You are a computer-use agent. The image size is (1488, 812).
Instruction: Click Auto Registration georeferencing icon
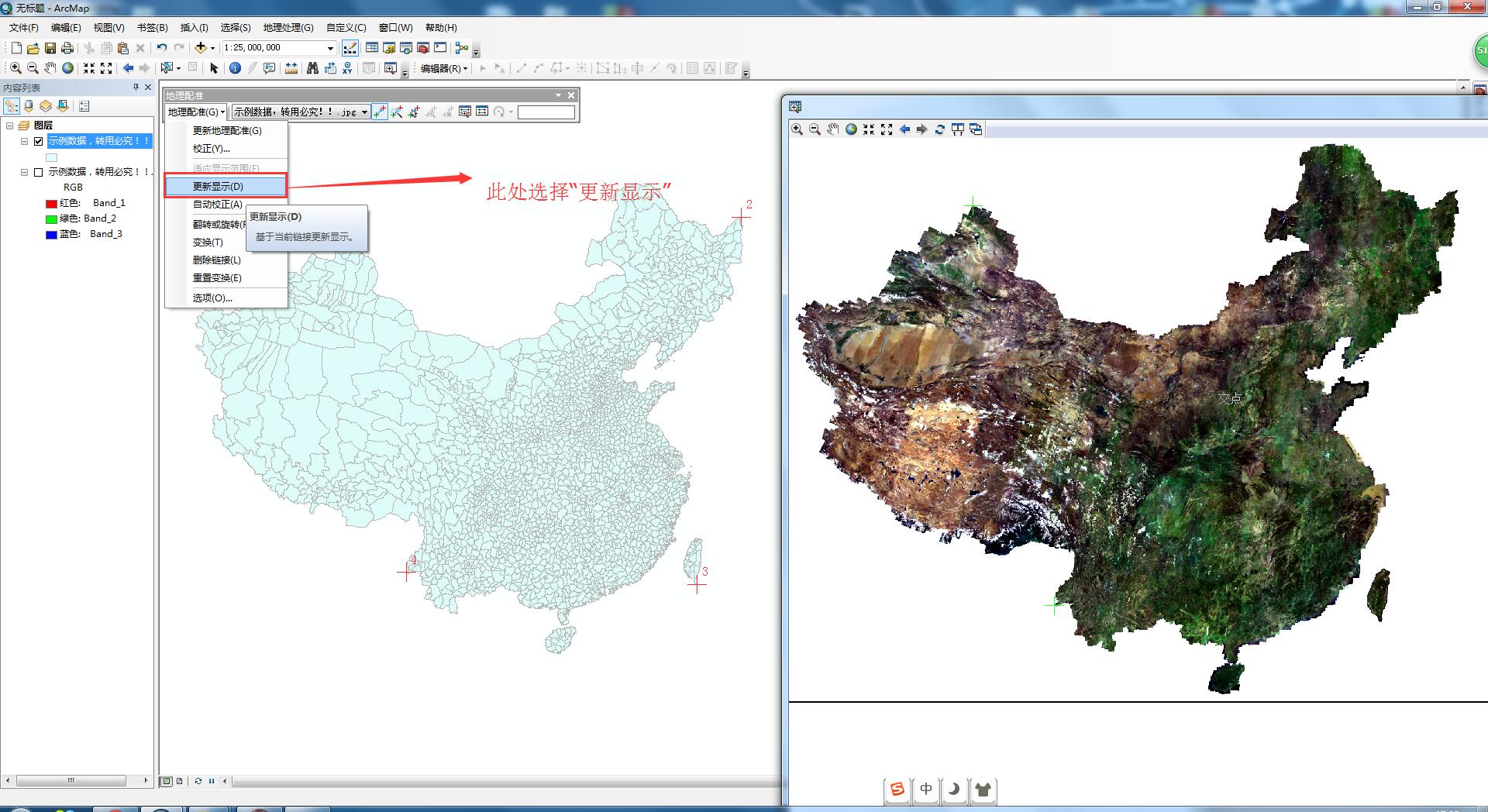pos(397,112)
